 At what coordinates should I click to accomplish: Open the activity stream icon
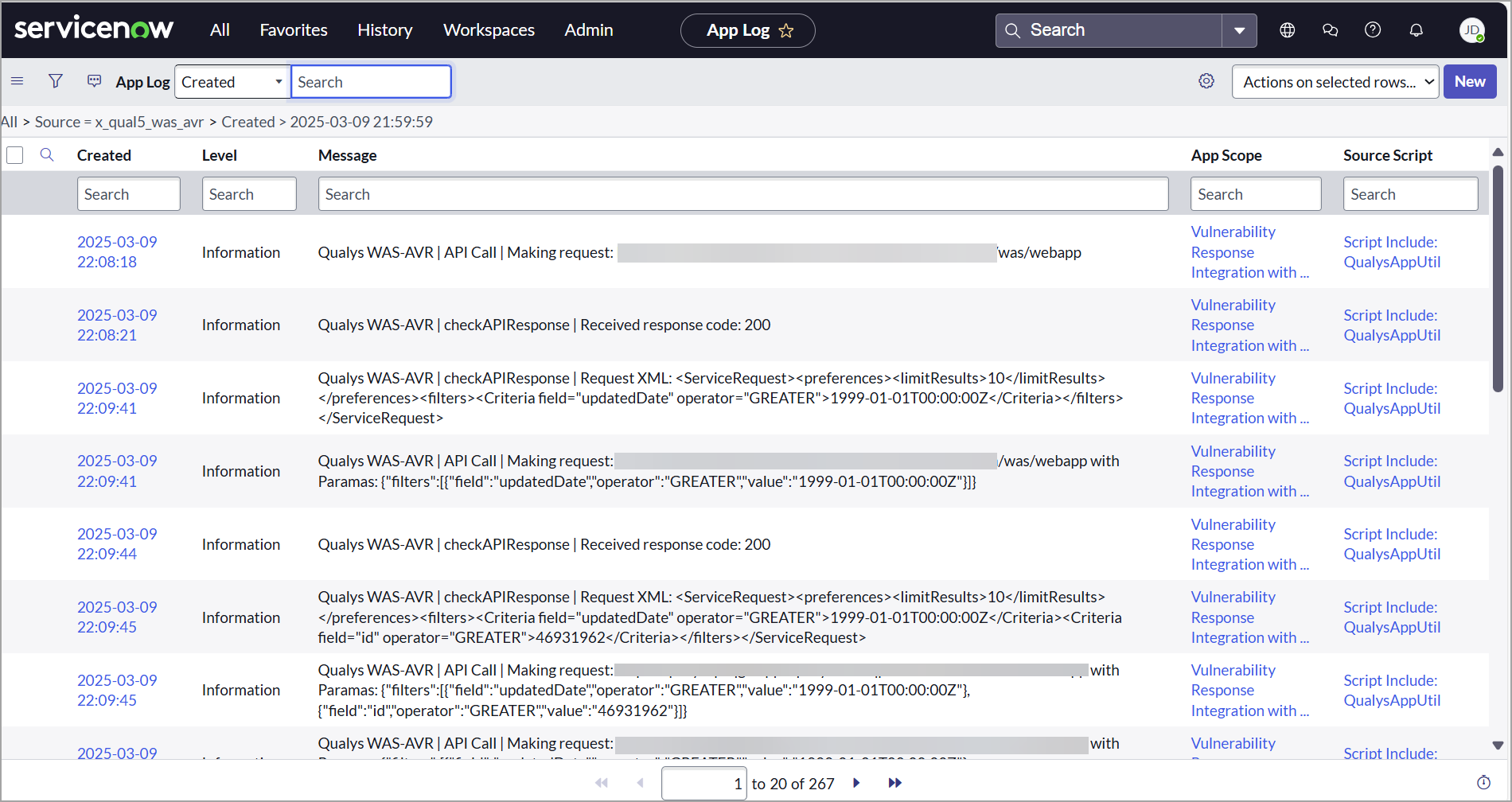coord(94,81)
